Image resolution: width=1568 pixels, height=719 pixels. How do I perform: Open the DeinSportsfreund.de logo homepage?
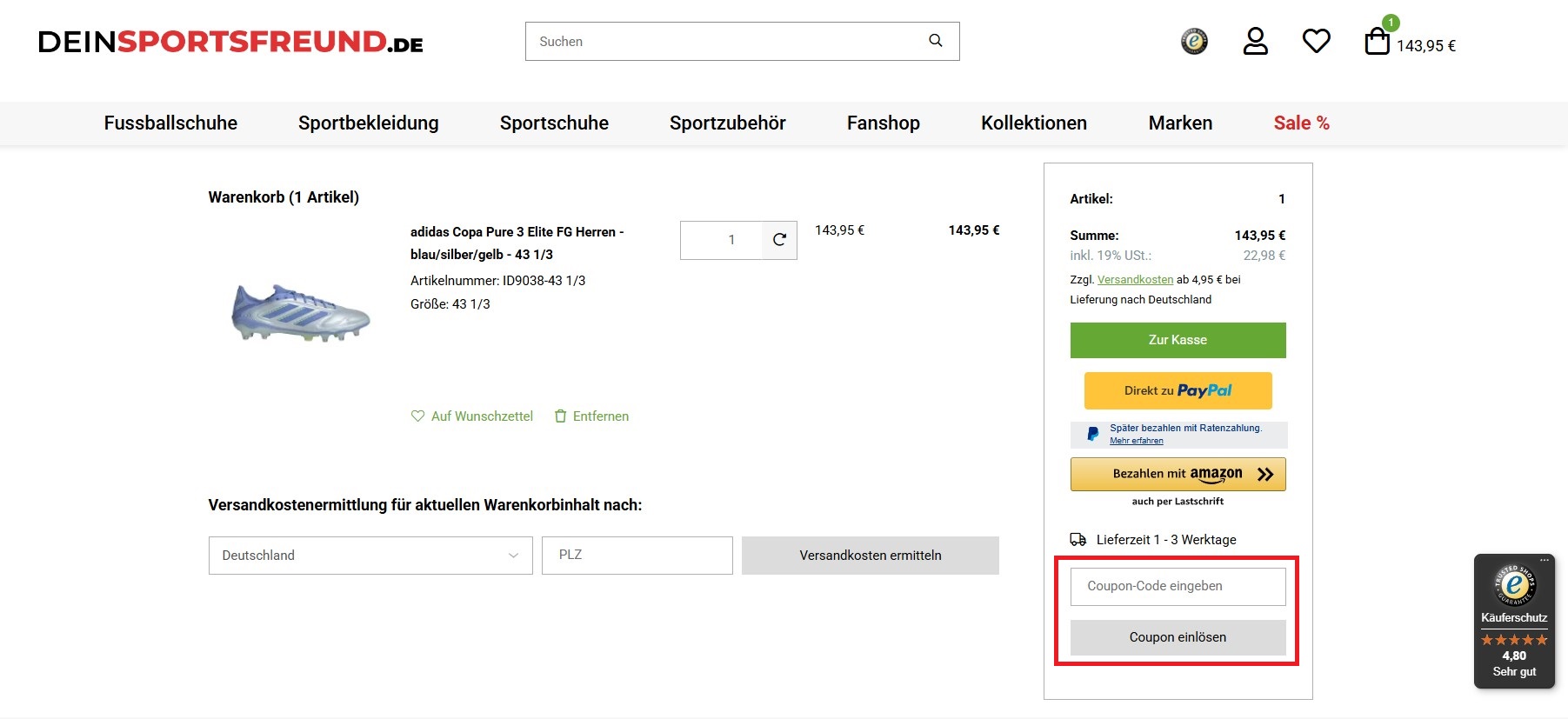(230, 42)
